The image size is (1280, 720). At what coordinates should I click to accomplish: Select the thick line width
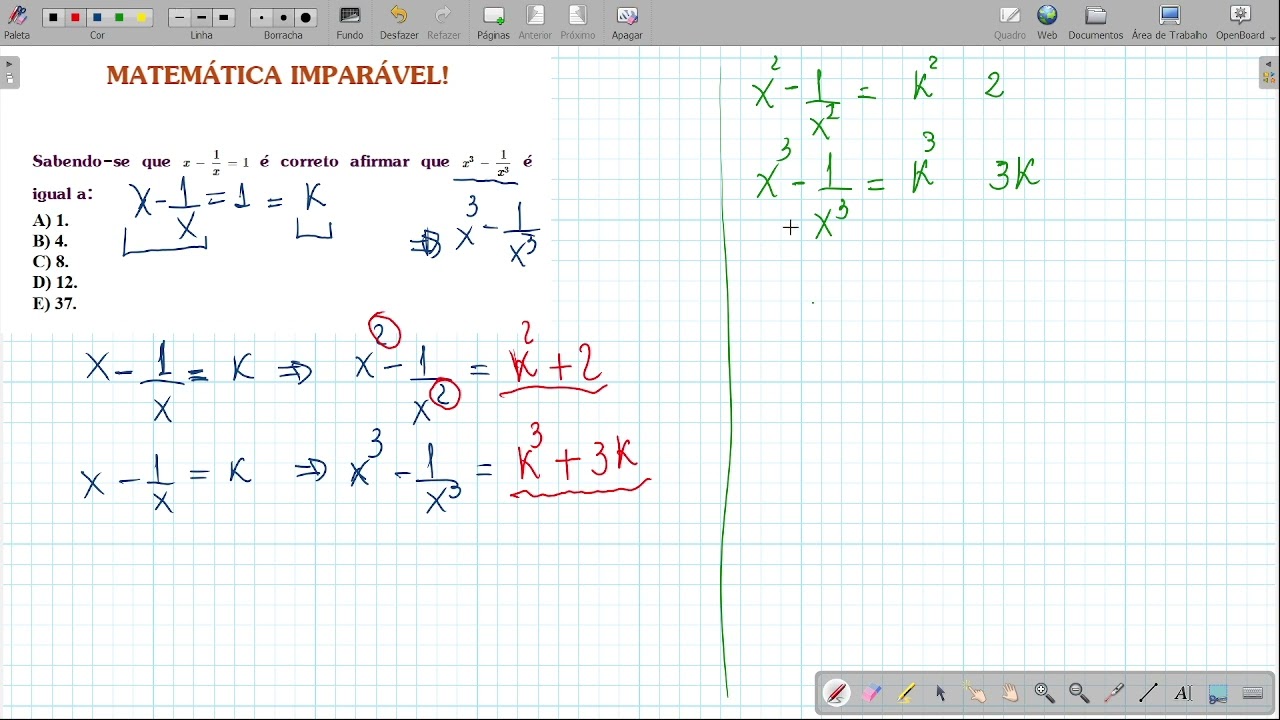coord(224,18)
